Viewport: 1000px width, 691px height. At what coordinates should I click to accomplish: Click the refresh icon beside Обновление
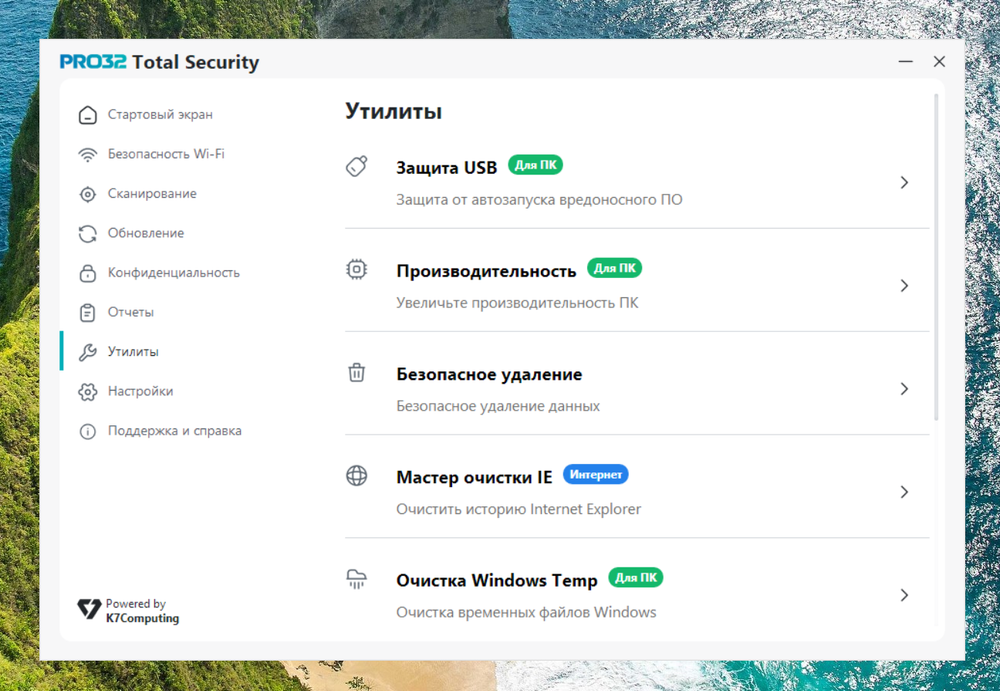click(x=87, y=234)
